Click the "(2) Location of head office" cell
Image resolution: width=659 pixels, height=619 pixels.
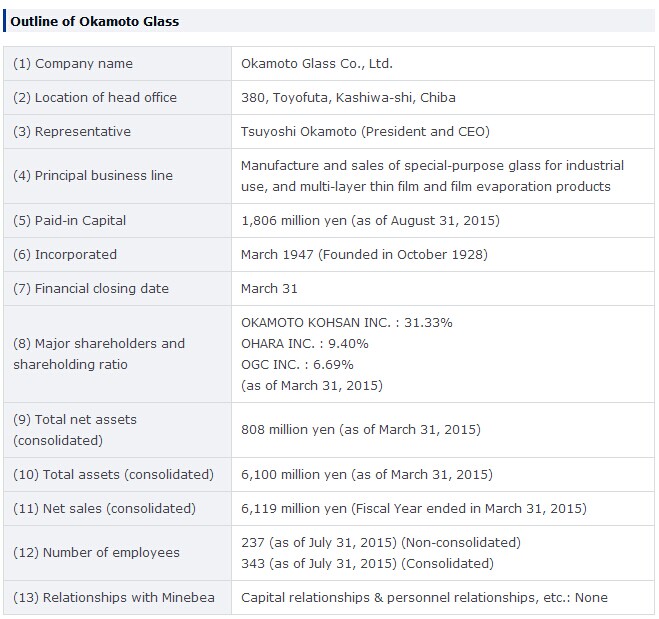tap(95, 98)
